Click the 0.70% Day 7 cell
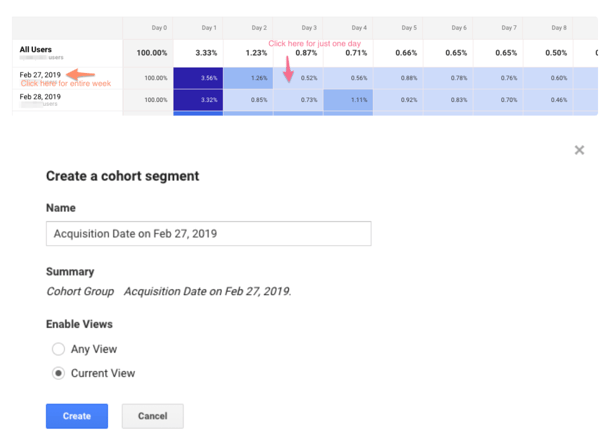Image resolution: width=600 pixels, height=433 pixels. coord(498,100)
